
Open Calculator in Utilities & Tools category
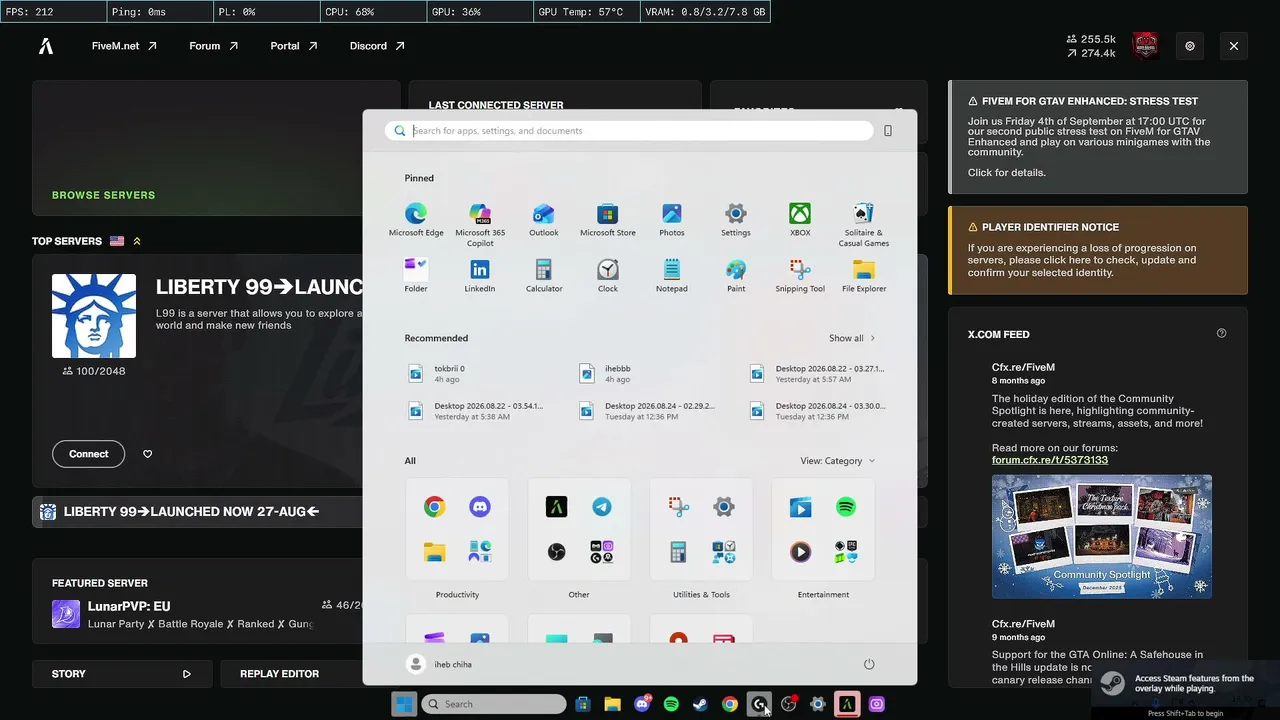pos(678,552)
